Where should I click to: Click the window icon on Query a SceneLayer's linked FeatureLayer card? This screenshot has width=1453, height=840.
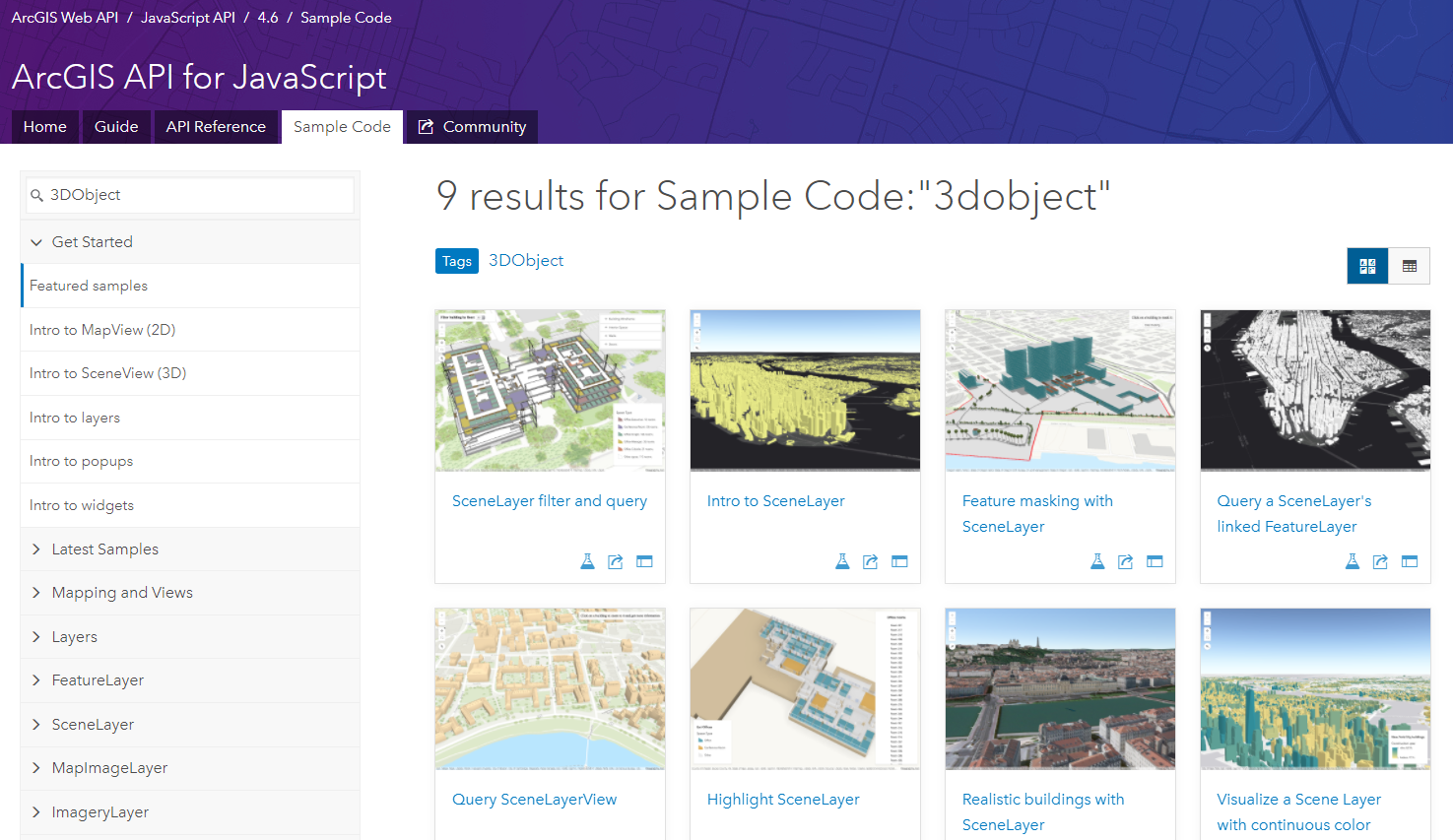(x=1410, y=561)
